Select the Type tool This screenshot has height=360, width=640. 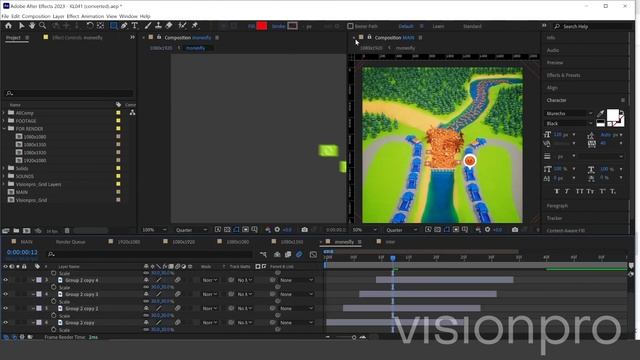tap(134, 26)
